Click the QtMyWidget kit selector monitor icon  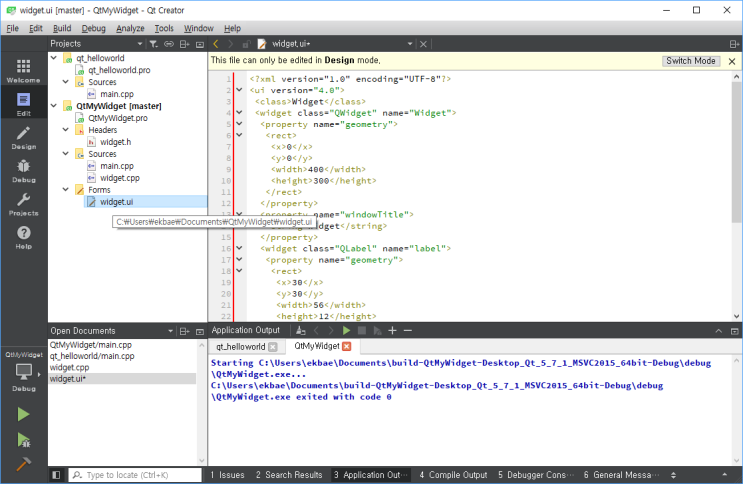[x=23, y=372]
